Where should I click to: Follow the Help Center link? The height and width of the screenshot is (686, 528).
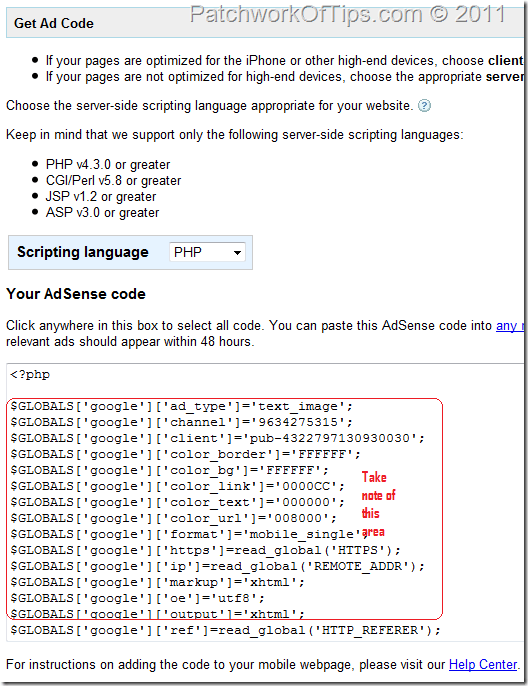click(x=483, y=665)
